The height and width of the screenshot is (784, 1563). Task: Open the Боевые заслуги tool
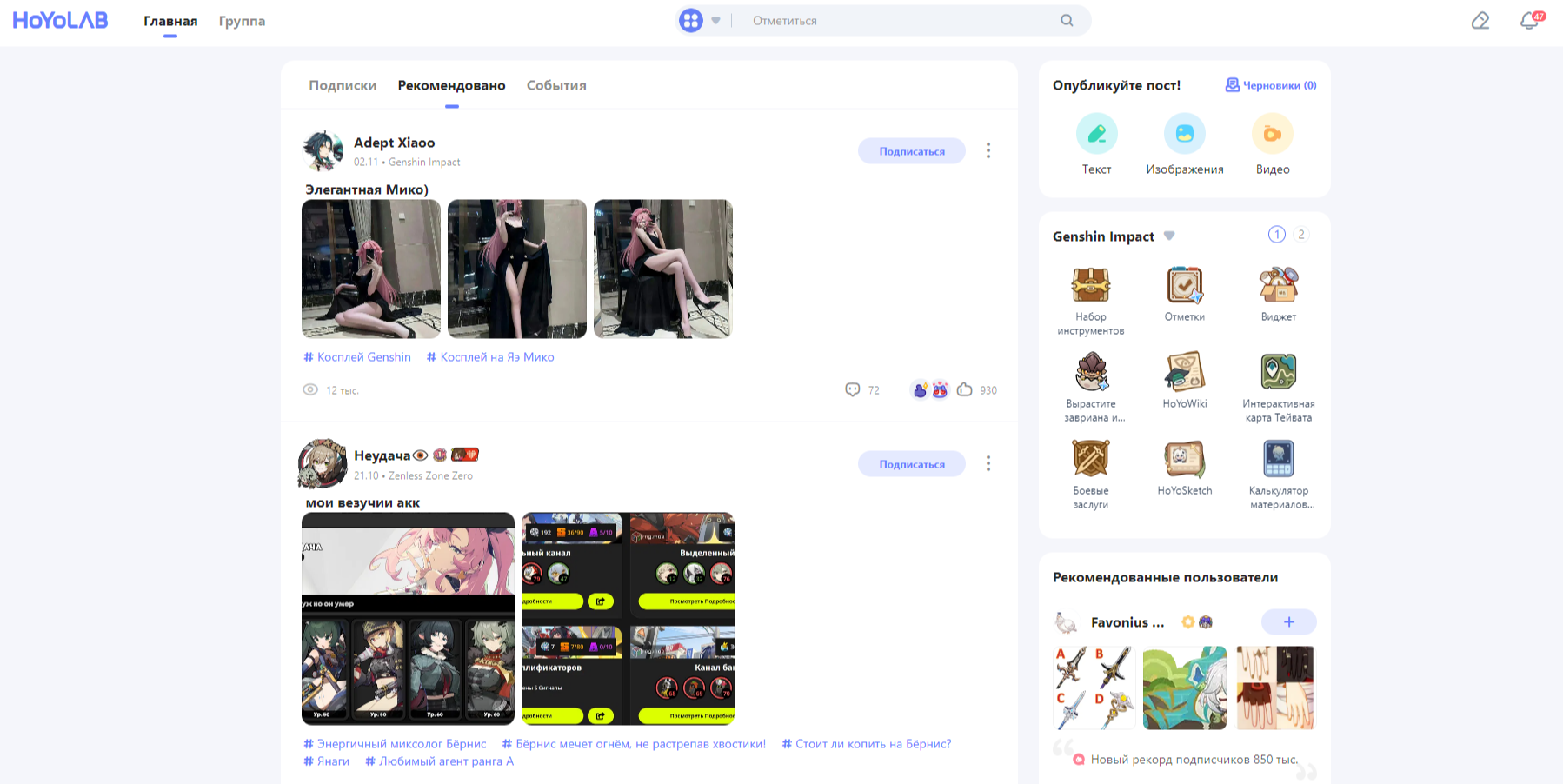1091,475
